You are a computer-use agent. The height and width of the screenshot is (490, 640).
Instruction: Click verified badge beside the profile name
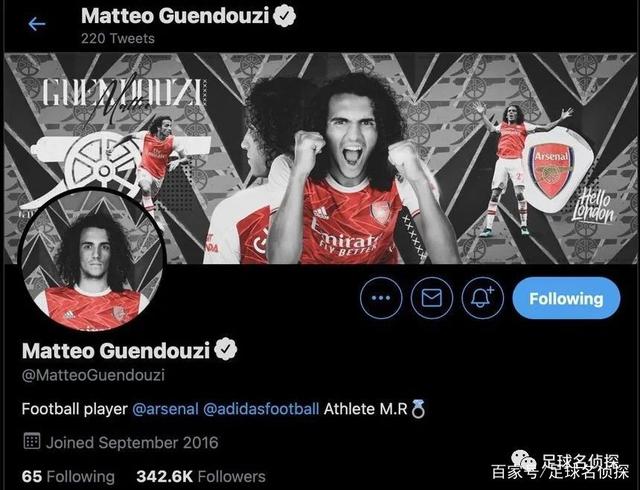[229, 350]
